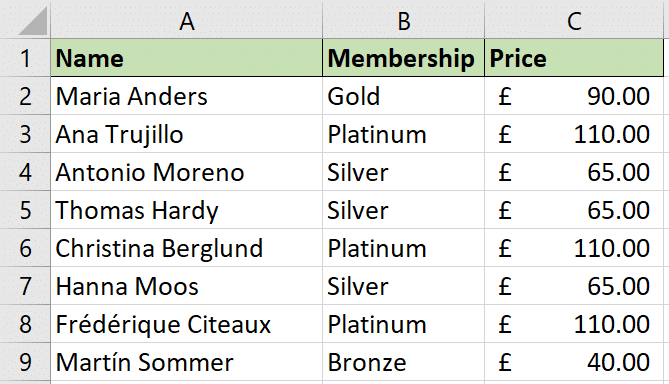
Task: Select the Frédérique Citeaux cell
Action: coord(186,324)
